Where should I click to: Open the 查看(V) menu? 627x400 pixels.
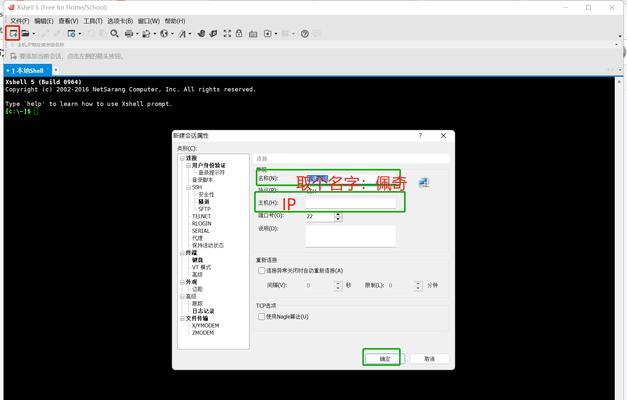68,21
